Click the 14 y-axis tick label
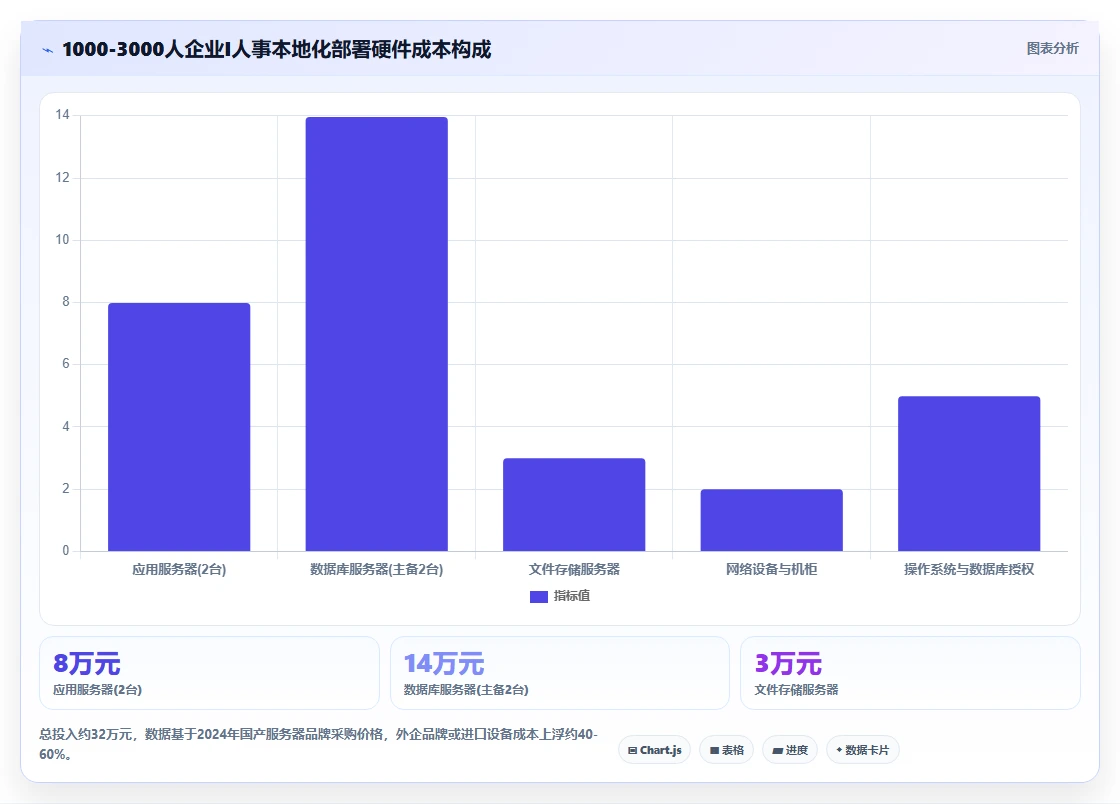 click(x=63, y=115)
